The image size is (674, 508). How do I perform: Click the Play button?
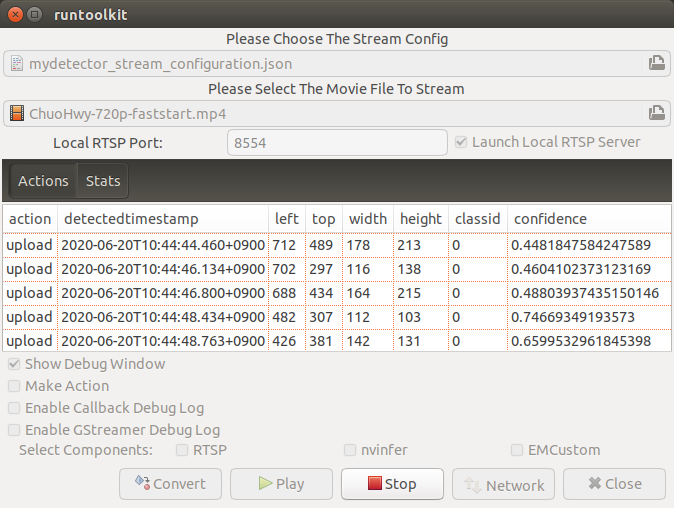click(282, 484)
